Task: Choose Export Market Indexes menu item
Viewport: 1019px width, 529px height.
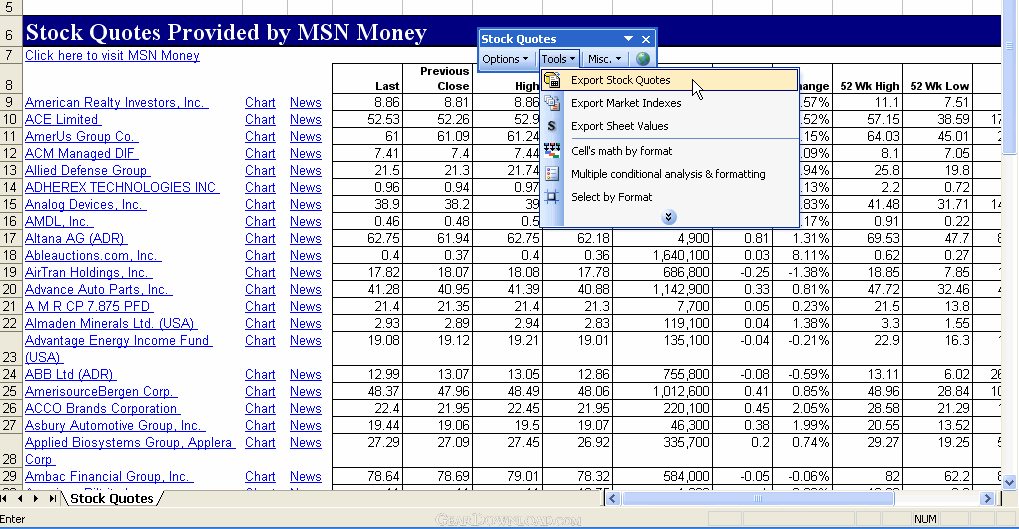Action: coord(669,103)
